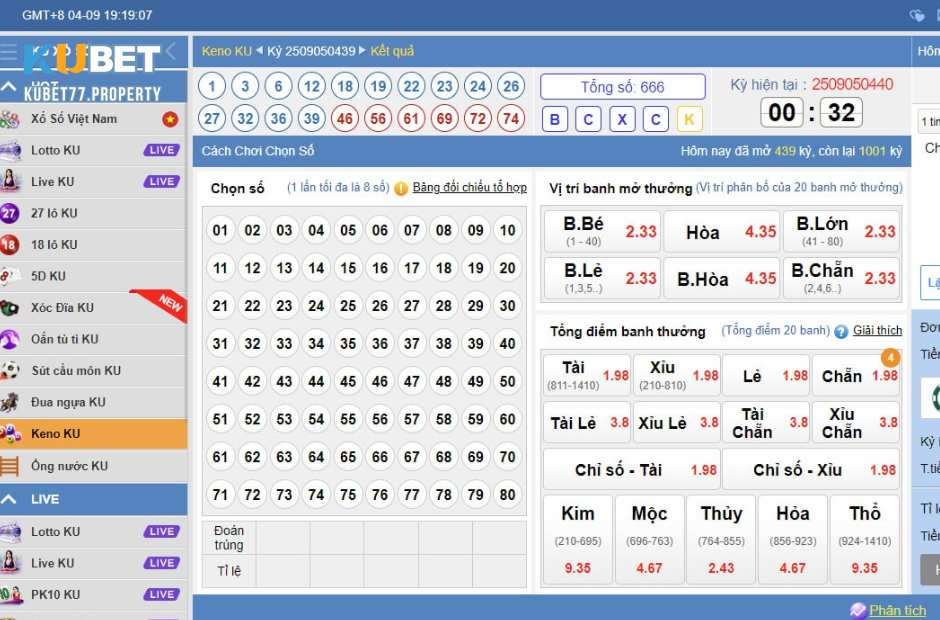Bet on B.Bé (1-40) at 2.33
Viewport: 940px width, 620px height.
602,231
